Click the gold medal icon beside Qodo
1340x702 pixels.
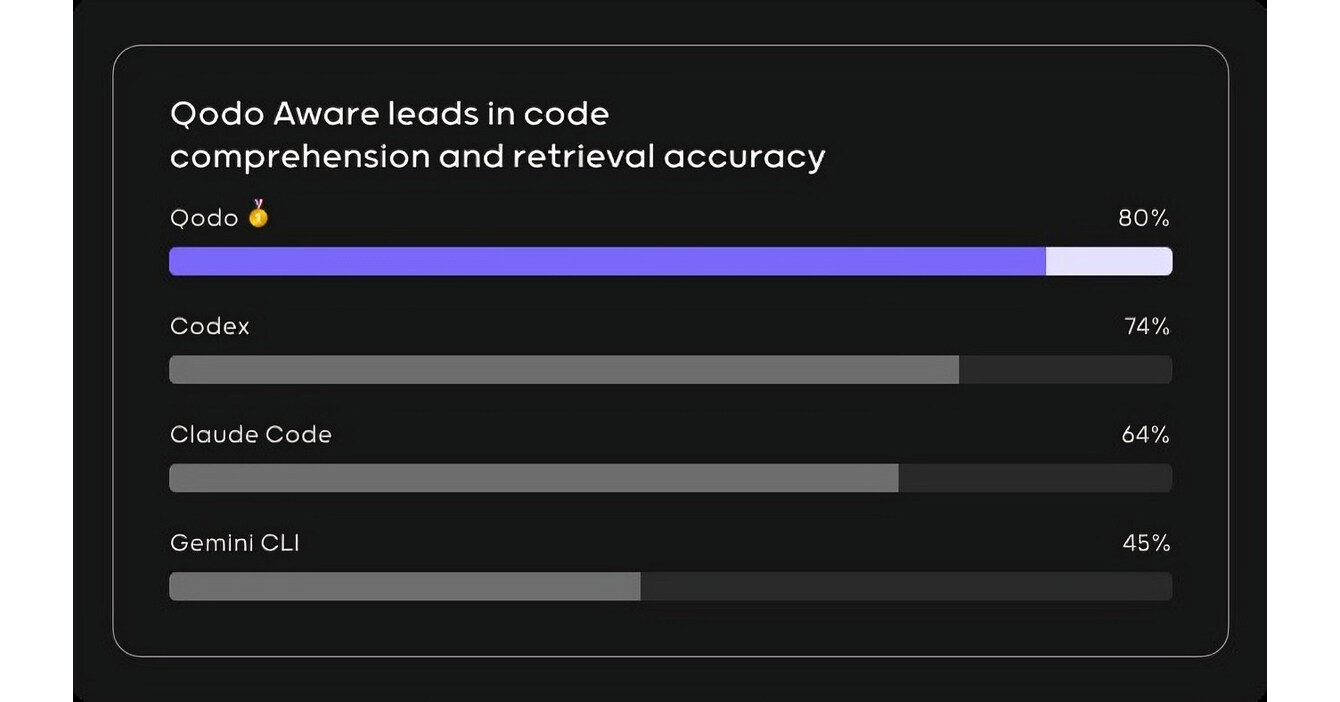click(x=258, y=214)
